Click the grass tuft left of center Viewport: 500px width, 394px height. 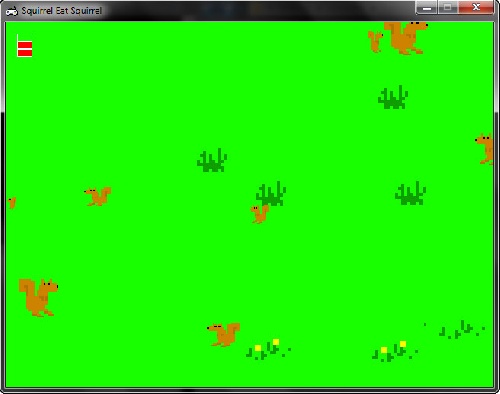[x=212, y=160]
